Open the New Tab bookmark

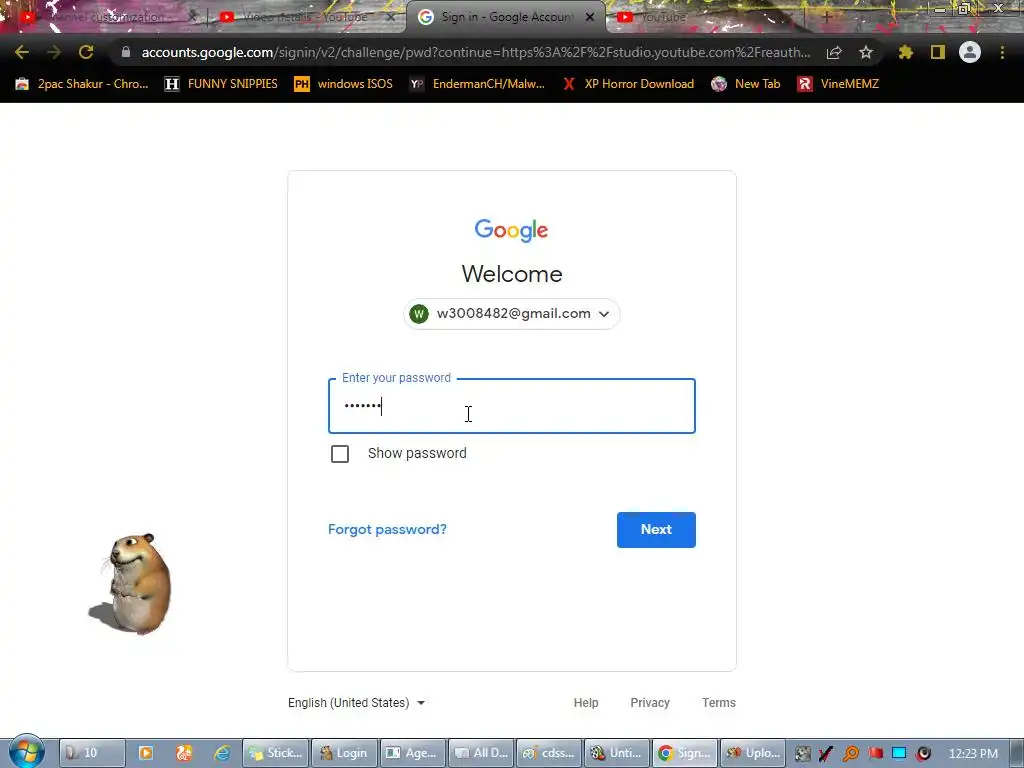(x=746, y=84)
